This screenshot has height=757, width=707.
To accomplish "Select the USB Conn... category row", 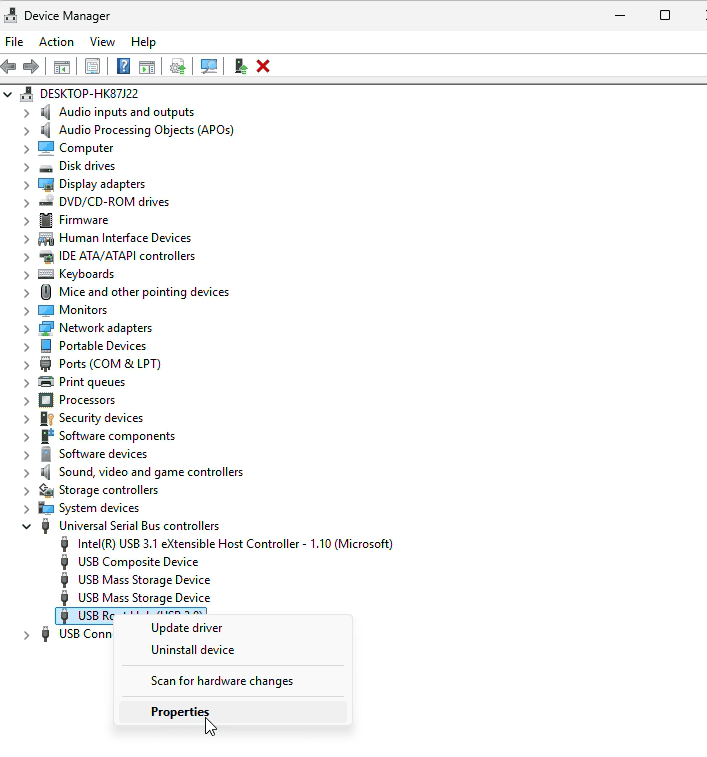I will click(85, 634).
